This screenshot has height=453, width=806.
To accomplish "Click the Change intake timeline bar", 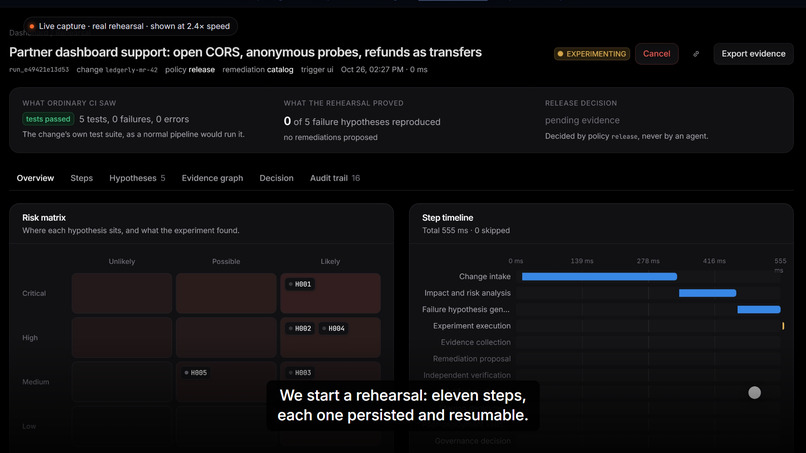I will [599, 277].
